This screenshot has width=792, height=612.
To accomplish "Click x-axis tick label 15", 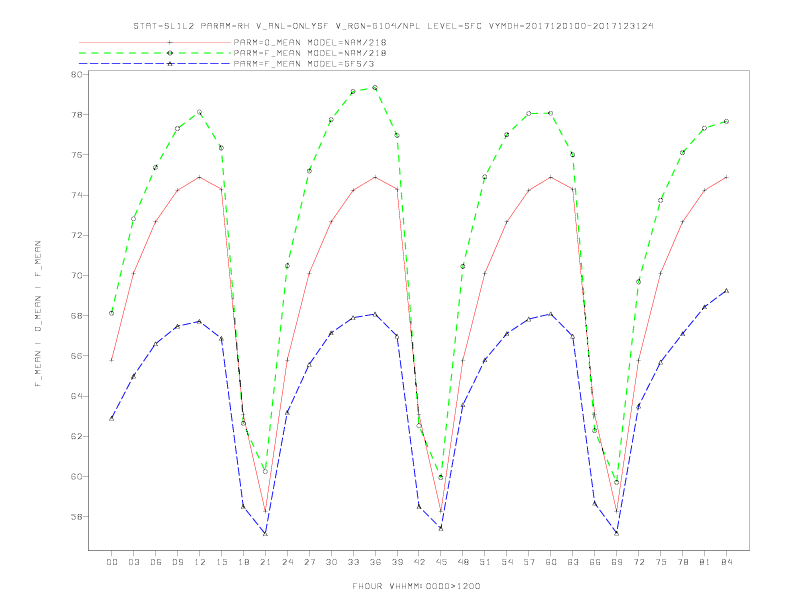I will [221, 562].
